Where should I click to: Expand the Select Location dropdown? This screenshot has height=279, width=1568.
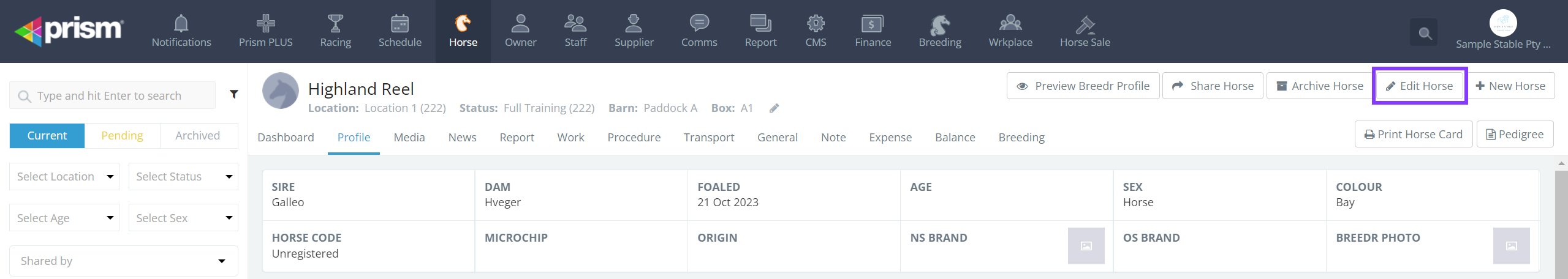pyautogui.click(x=64, y=176)
